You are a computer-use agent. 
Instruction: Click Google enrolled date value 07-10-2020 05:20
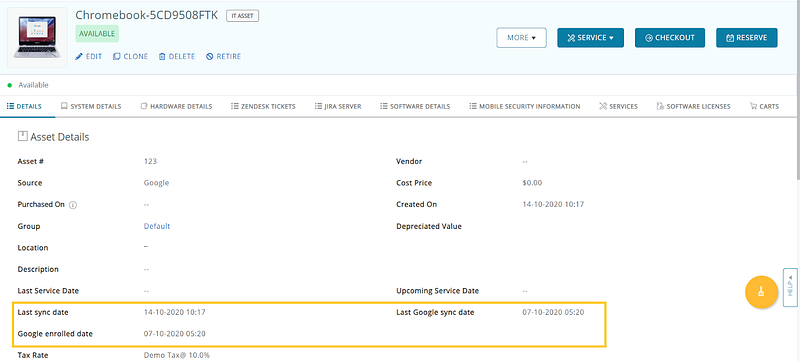pos(175,334)
